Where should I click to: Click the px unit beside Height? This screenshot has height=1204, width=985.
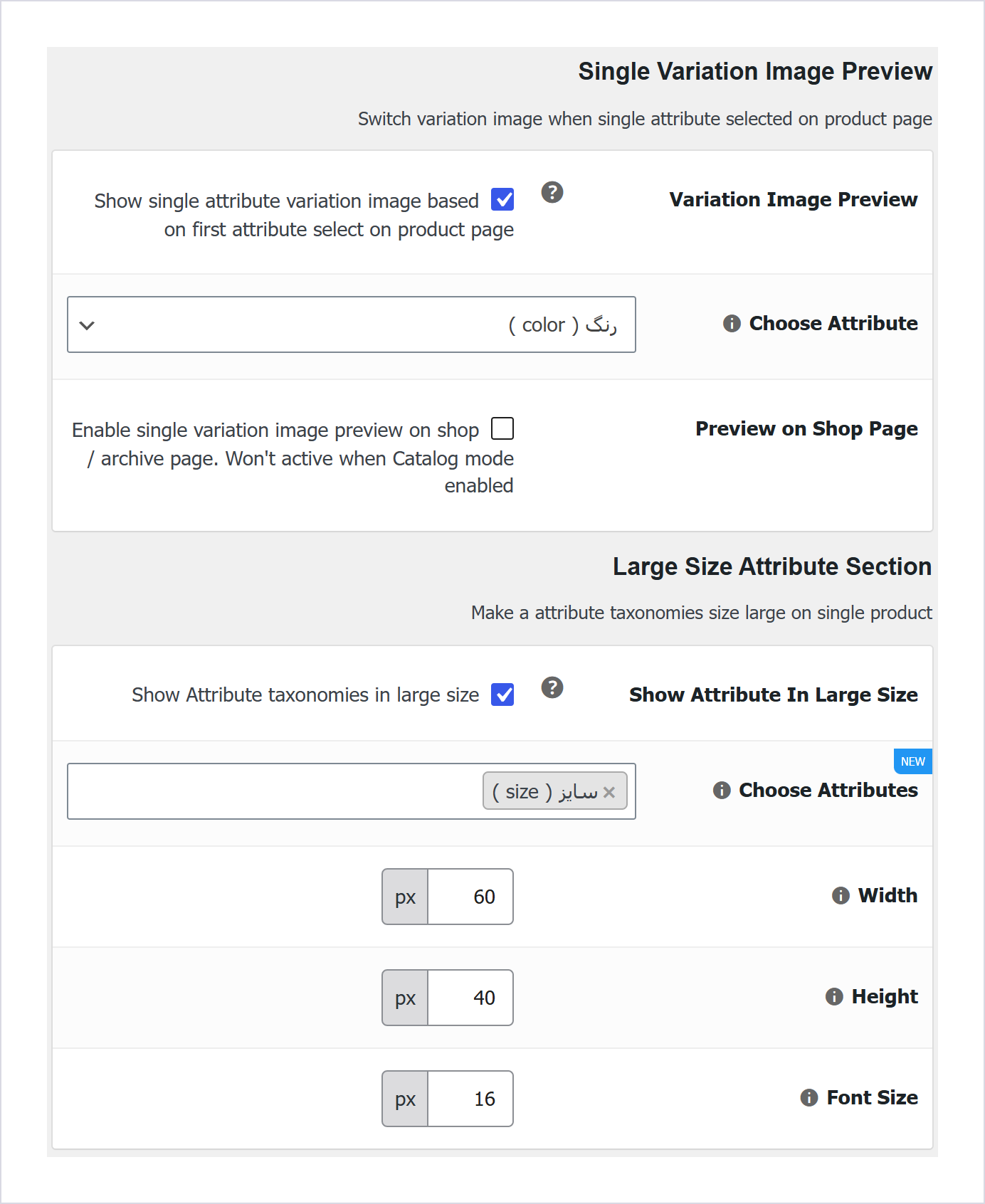405,998
